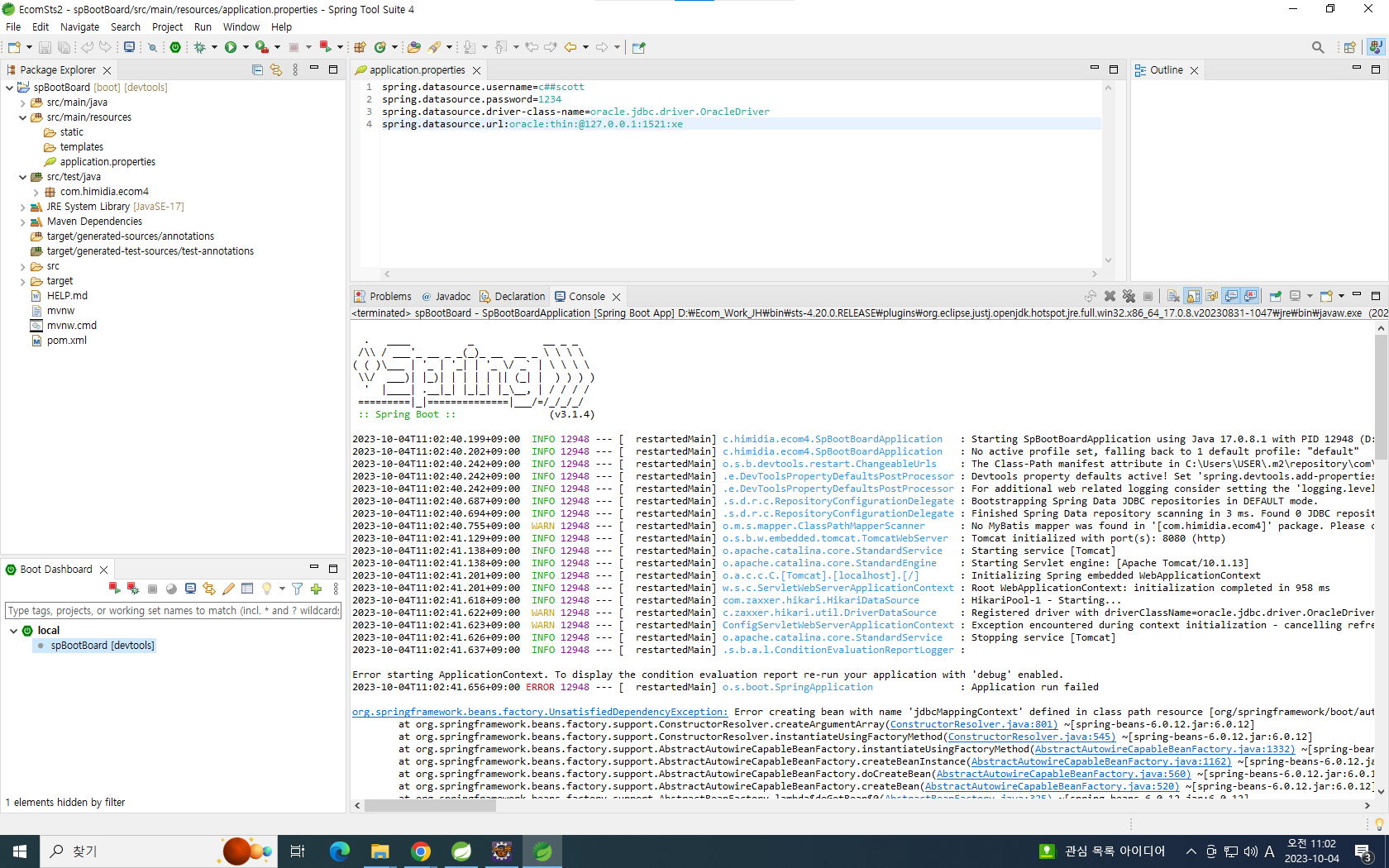This screenshot has height=868, width=1389.
Task: Open ConstructorResolver.java:801 link in stack trace
Action: pyautogui.click(x=973, y=724)
